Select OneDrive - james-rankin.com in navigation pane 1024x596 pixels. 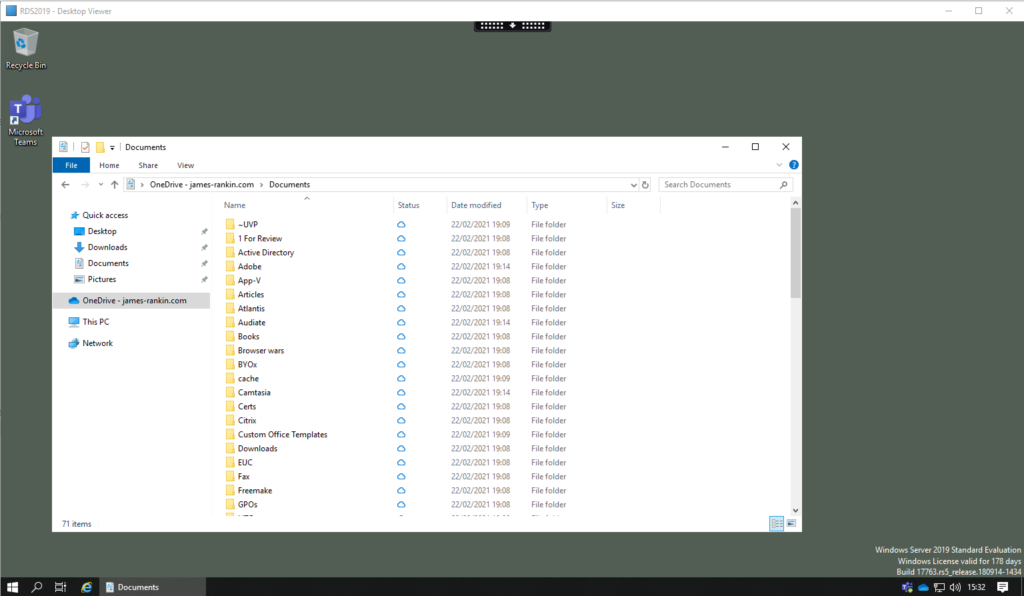(134, 300)
